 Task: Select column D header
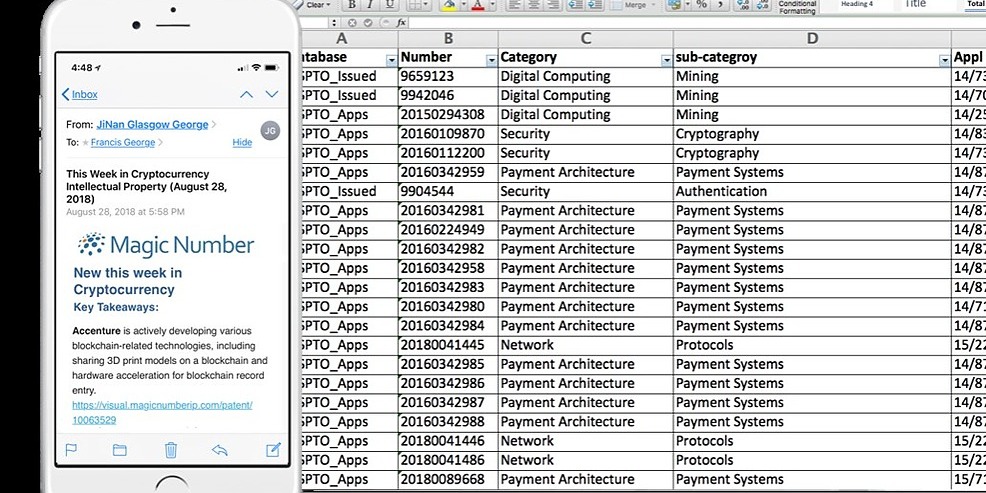coord(812,38)
